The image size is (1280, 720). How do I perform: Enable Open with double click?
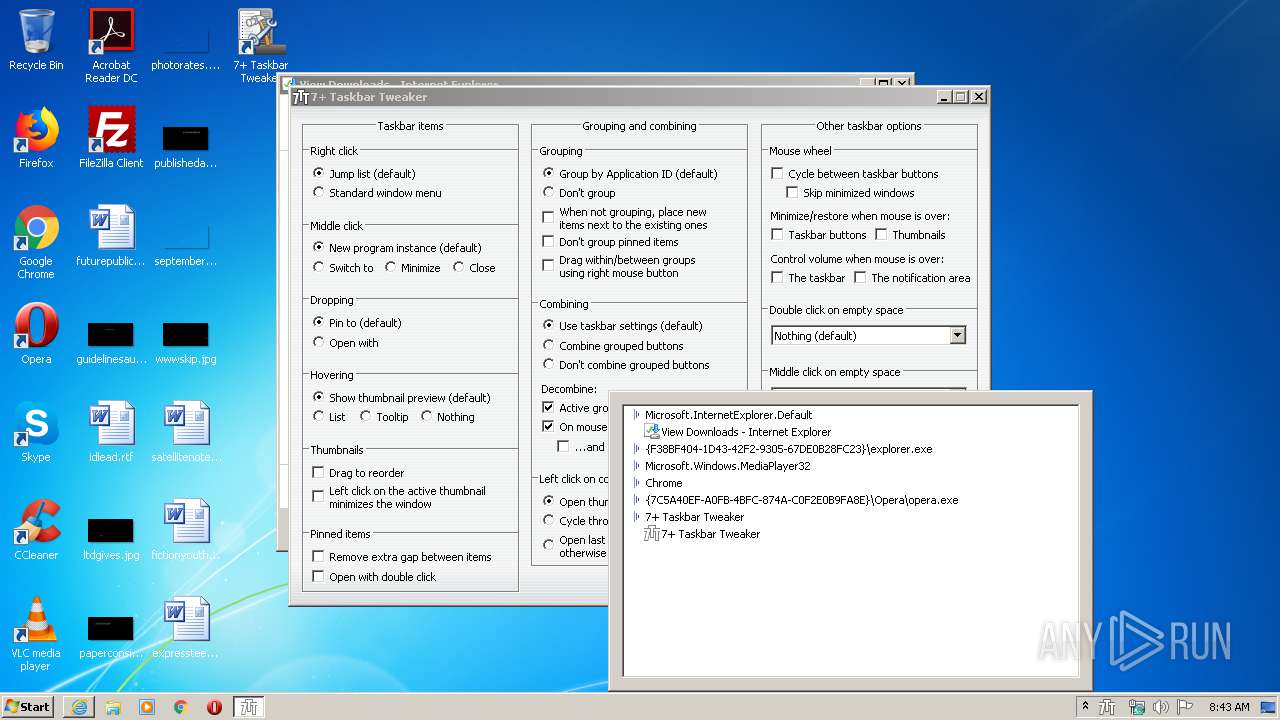tap(374, 577)
